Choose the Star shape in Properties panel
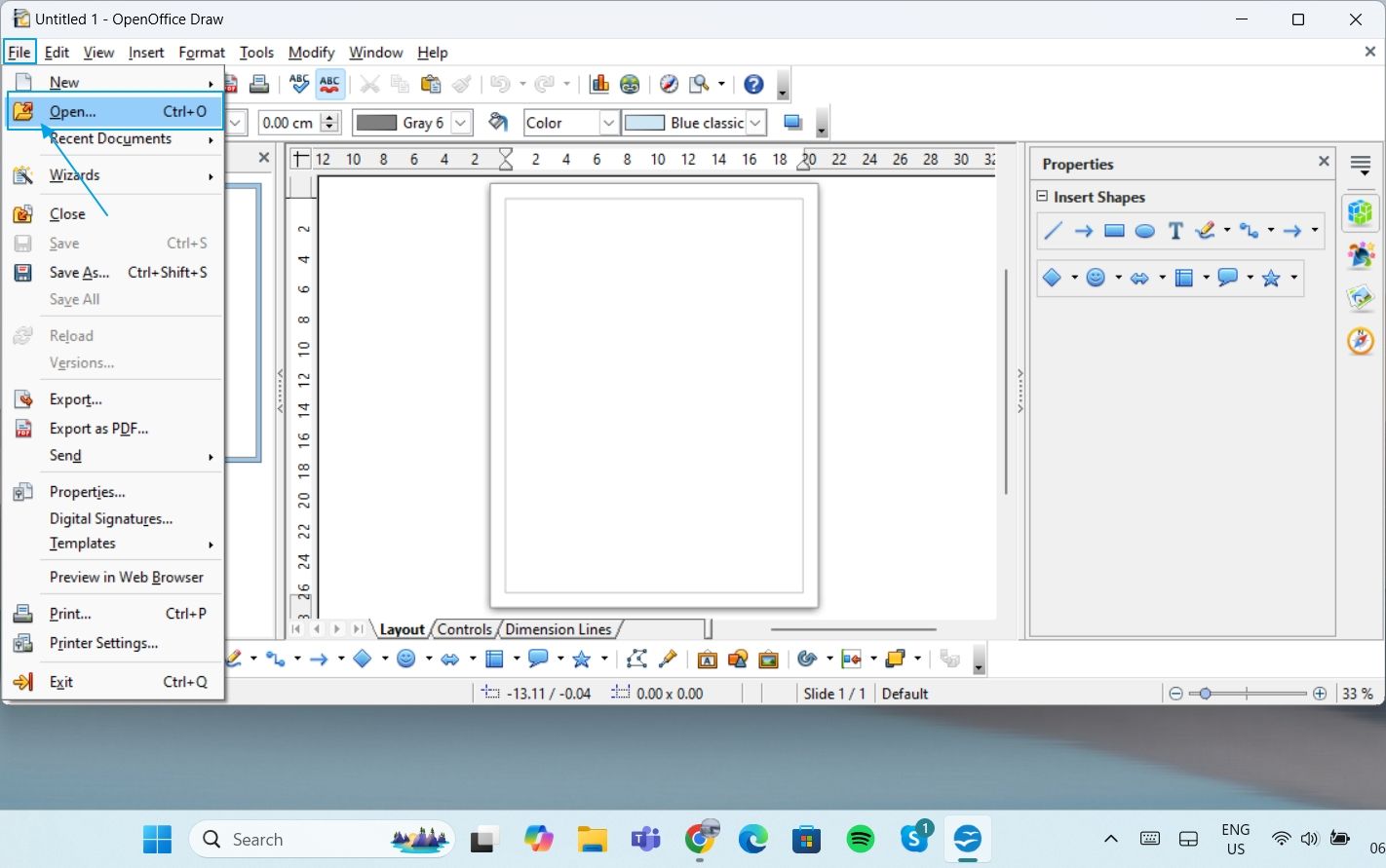 1271,279
